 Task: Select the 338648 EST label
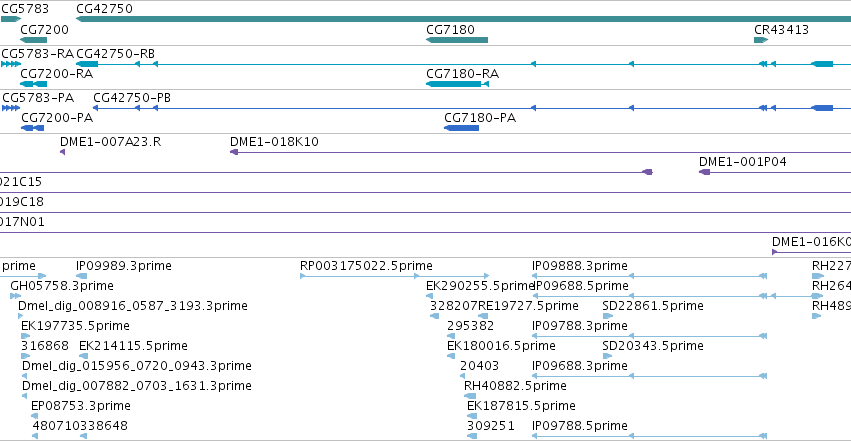(104, 426)
